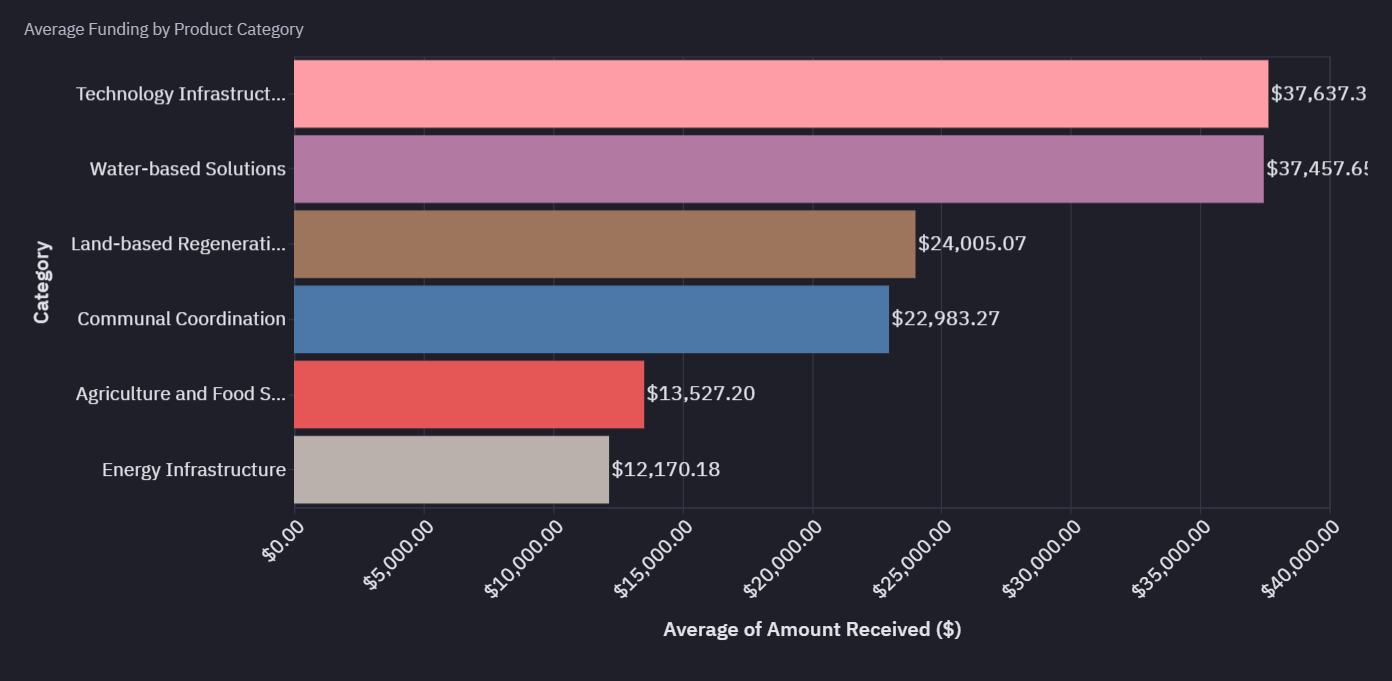Click the red Agriculture and Food bar

(469, 394)
